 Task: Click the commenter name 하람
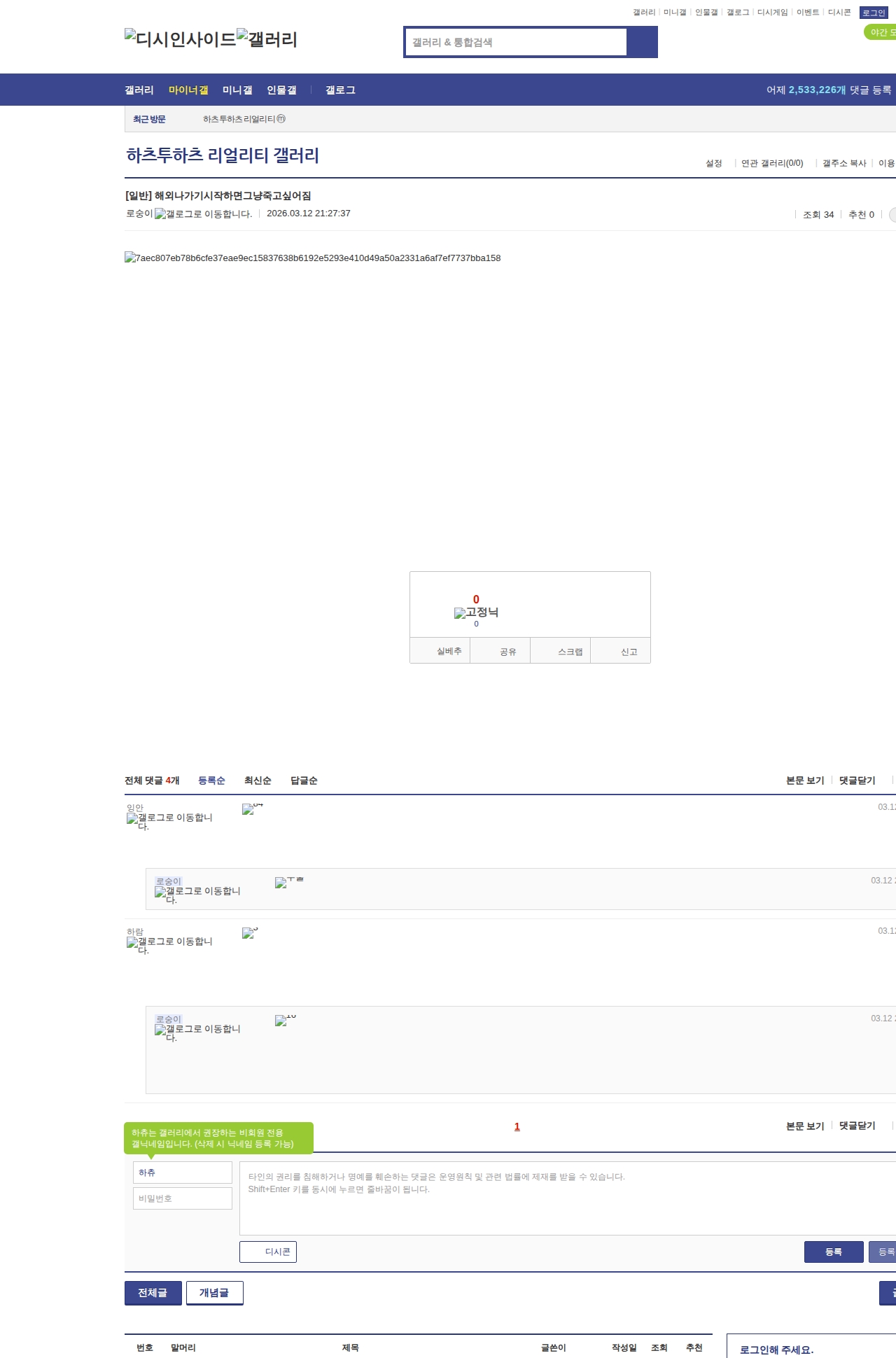pyautogui.click(x=135, y=932)
